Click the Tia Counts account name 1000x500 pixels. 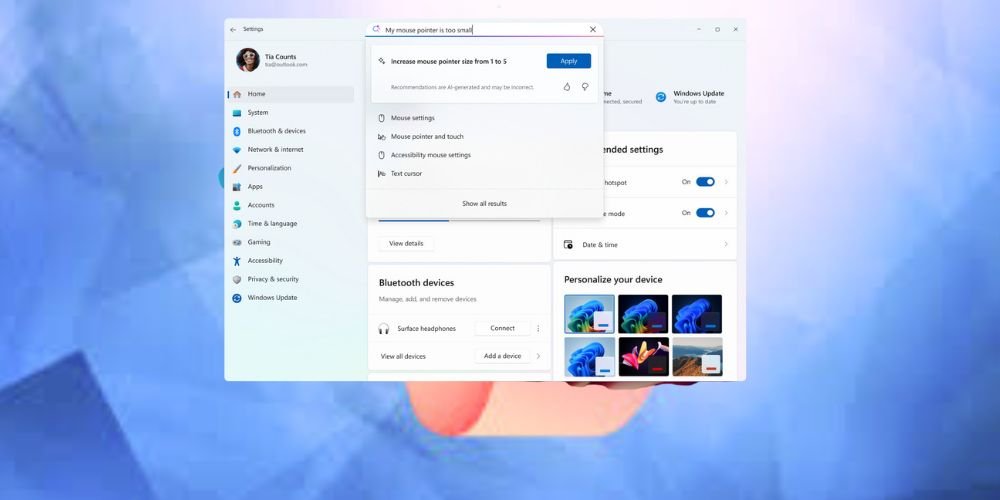(281, 57)
